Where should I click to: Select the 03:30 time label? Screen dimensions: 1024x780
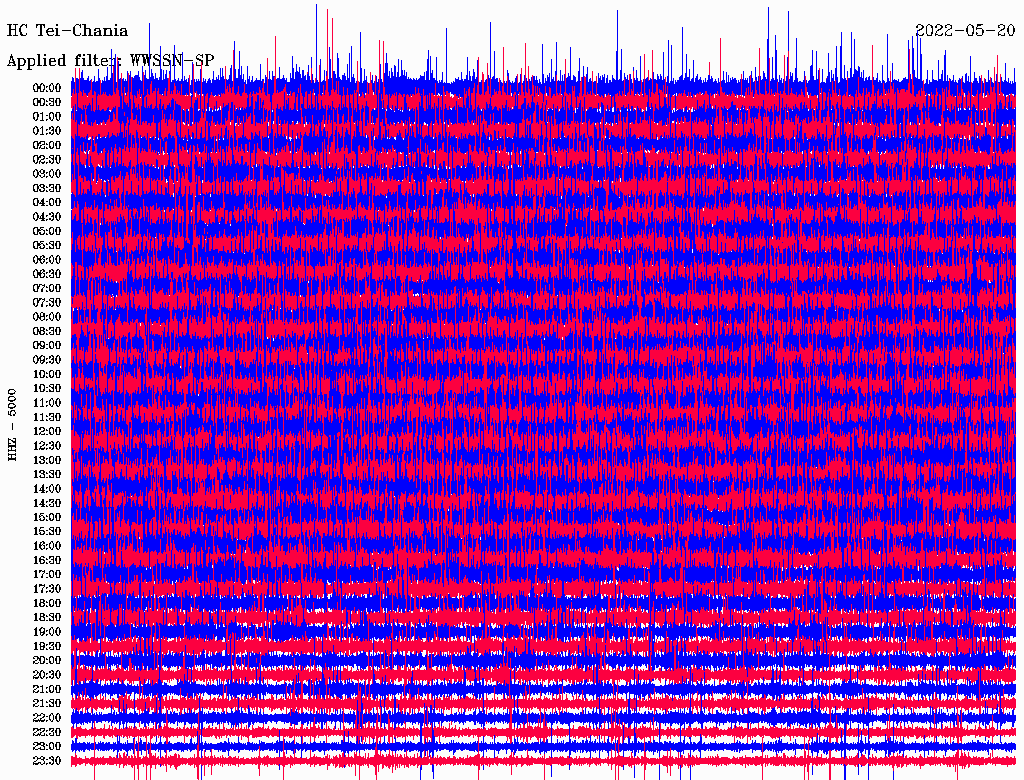click(x=47, y=188)
